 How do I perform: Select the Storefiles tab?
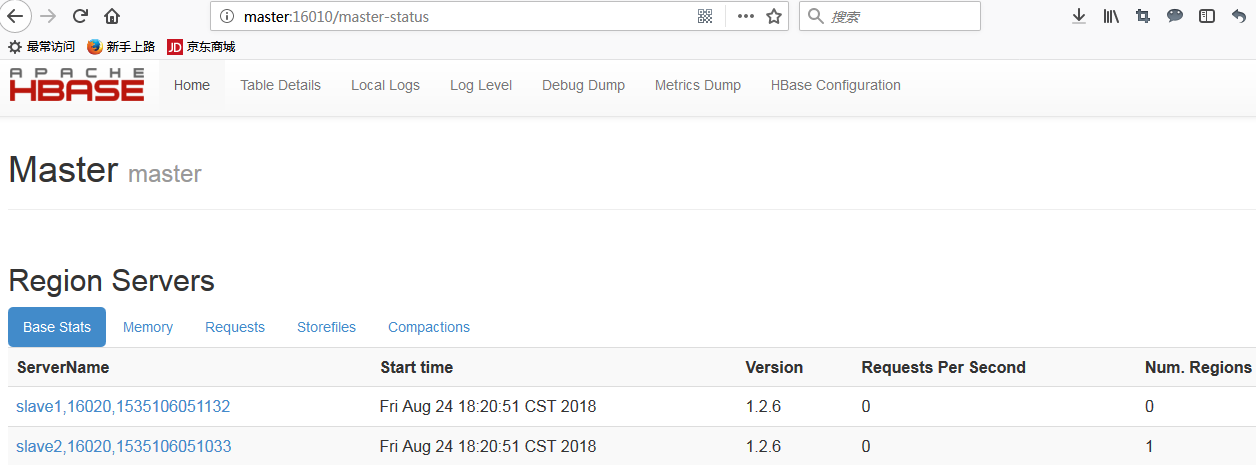(326, 327)
